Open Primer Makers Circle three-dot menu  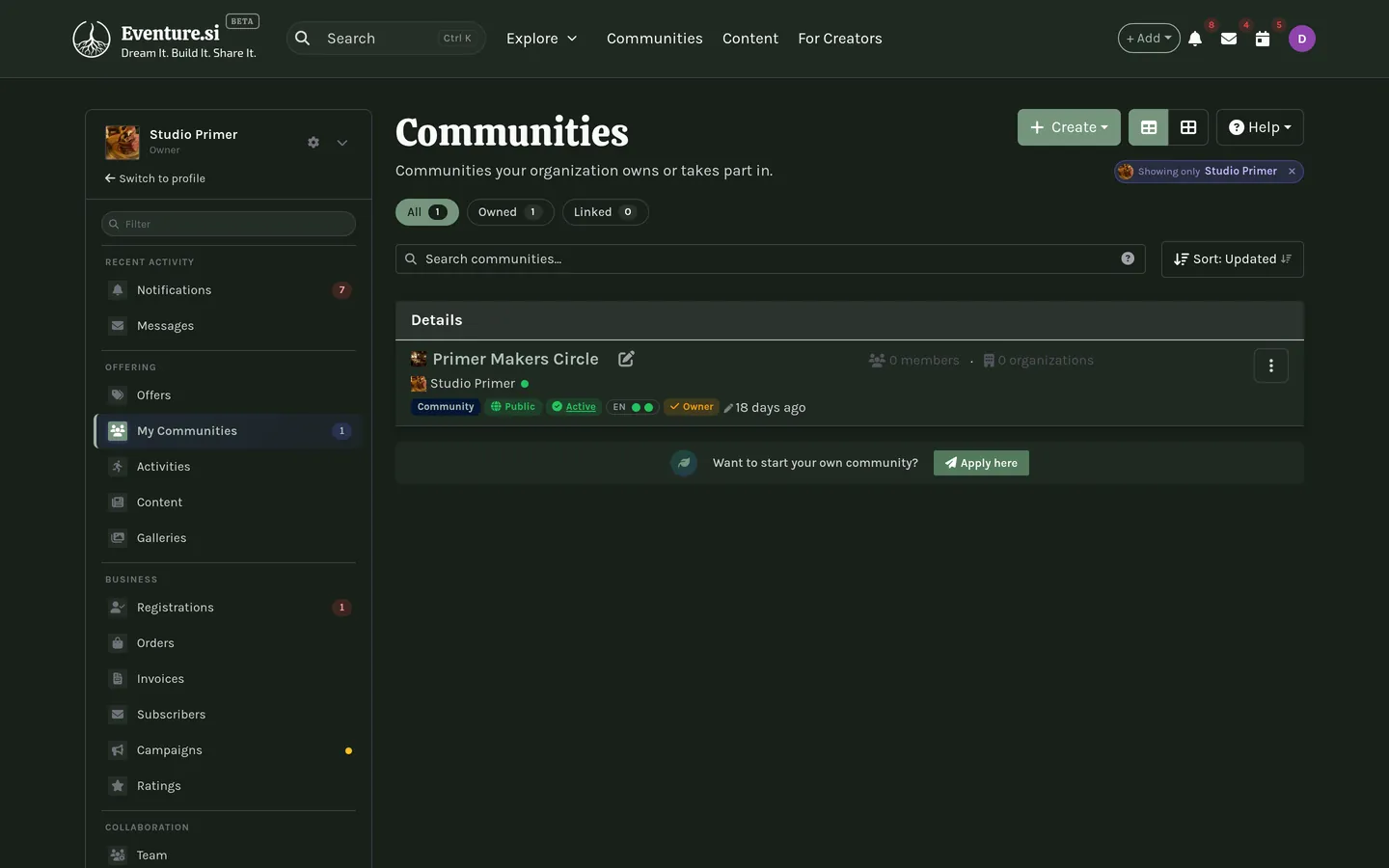point(1271,366)
